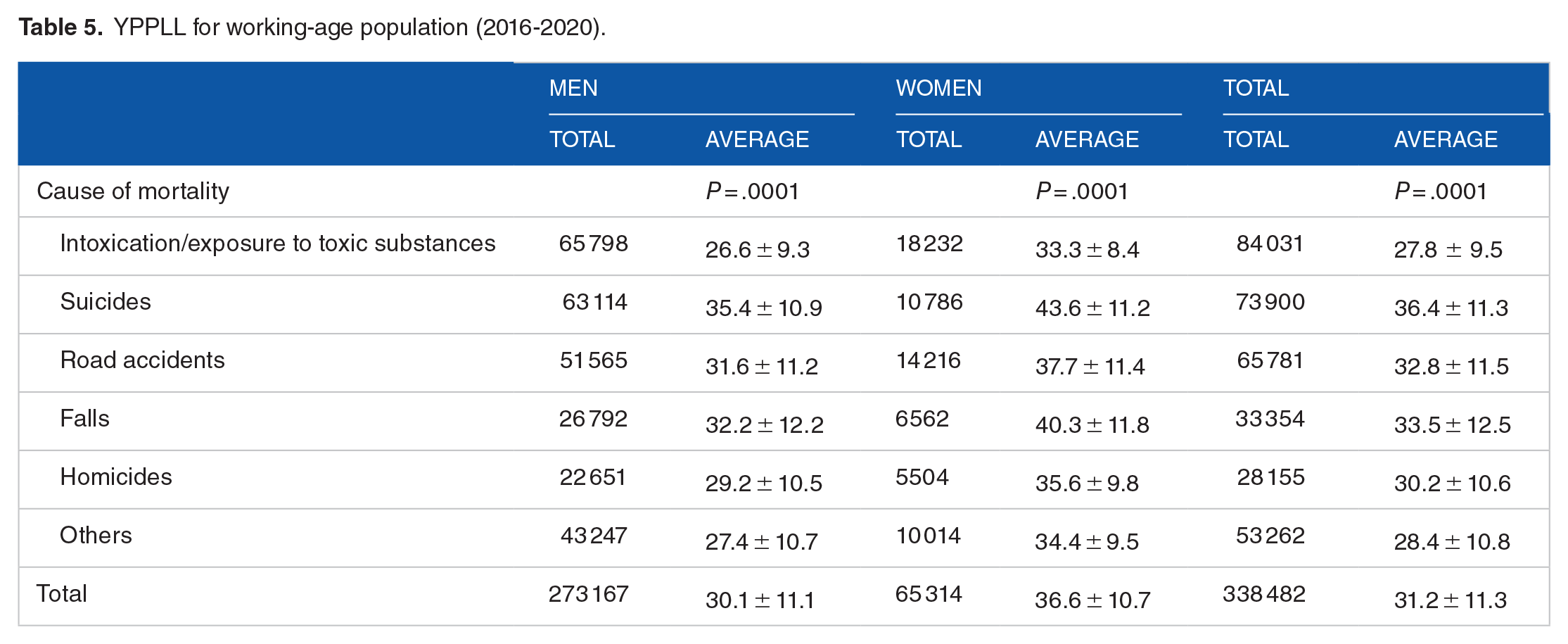Select the Suicides row label
Image resolution: width=1568 pixels, height=644 pixels.
[x=106, y=301]
